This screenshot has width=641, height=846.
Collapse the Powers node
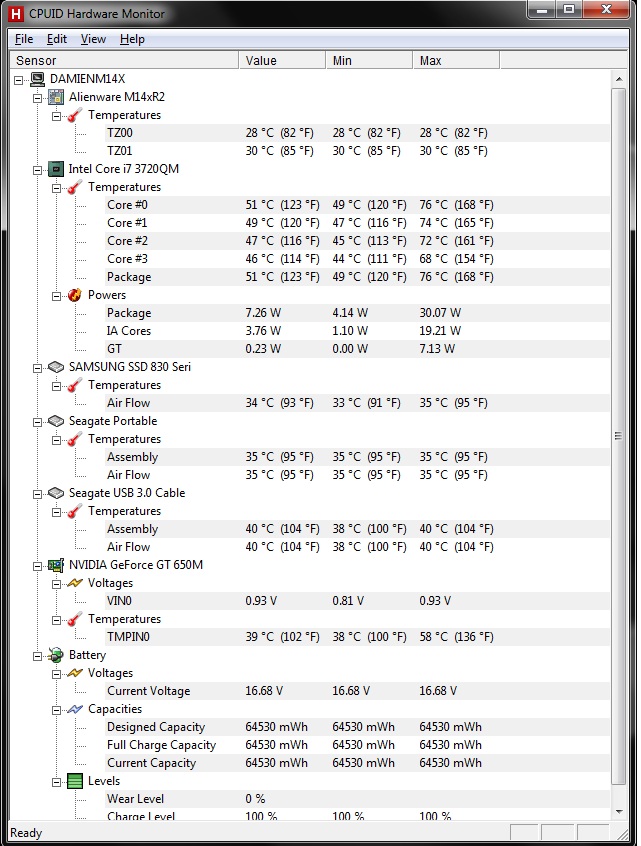click(x=56, y=296)
